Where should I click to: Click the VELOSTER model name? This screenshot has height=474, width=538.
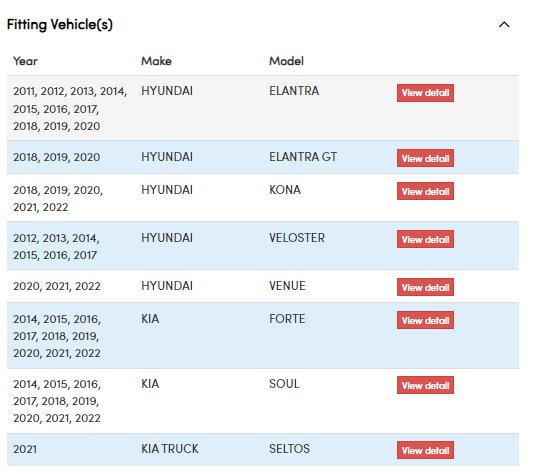click(x=297, y=238)
